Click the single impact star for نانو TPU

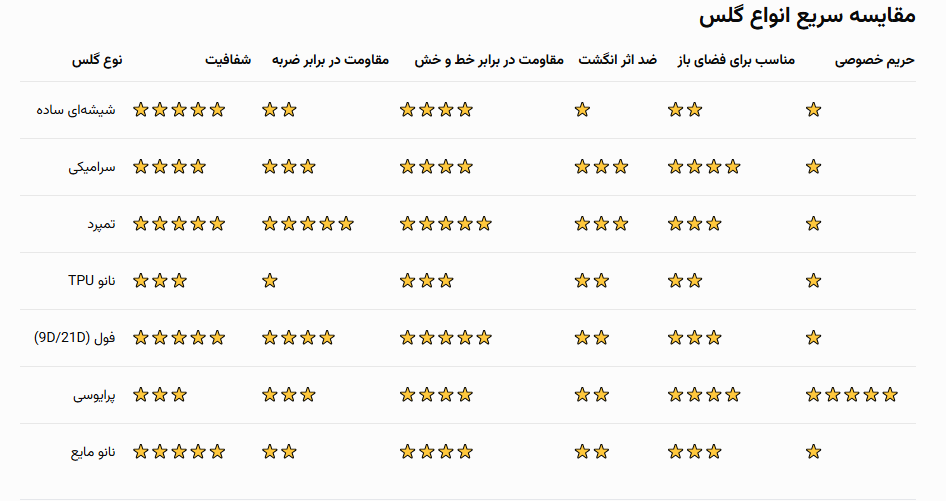[270, 281]
